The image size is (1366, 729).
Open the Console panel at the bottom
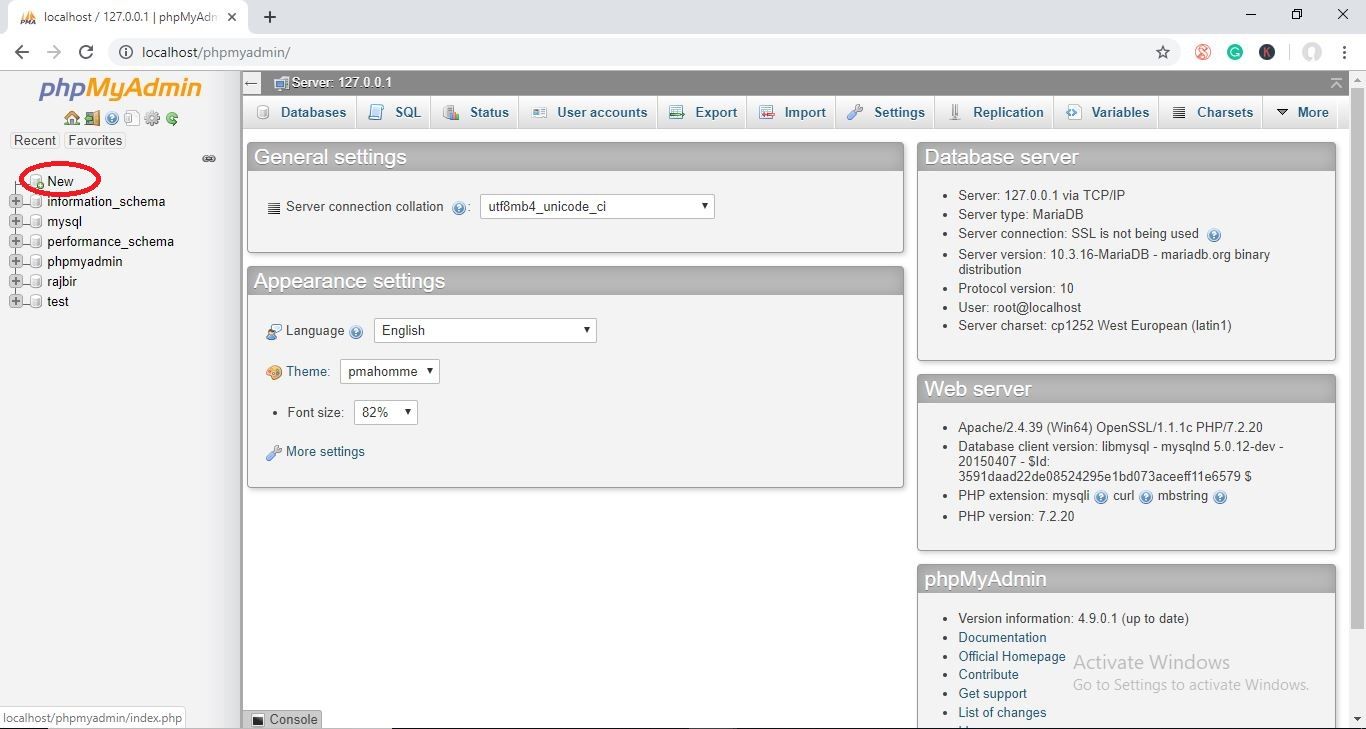(x=283, y=719)
